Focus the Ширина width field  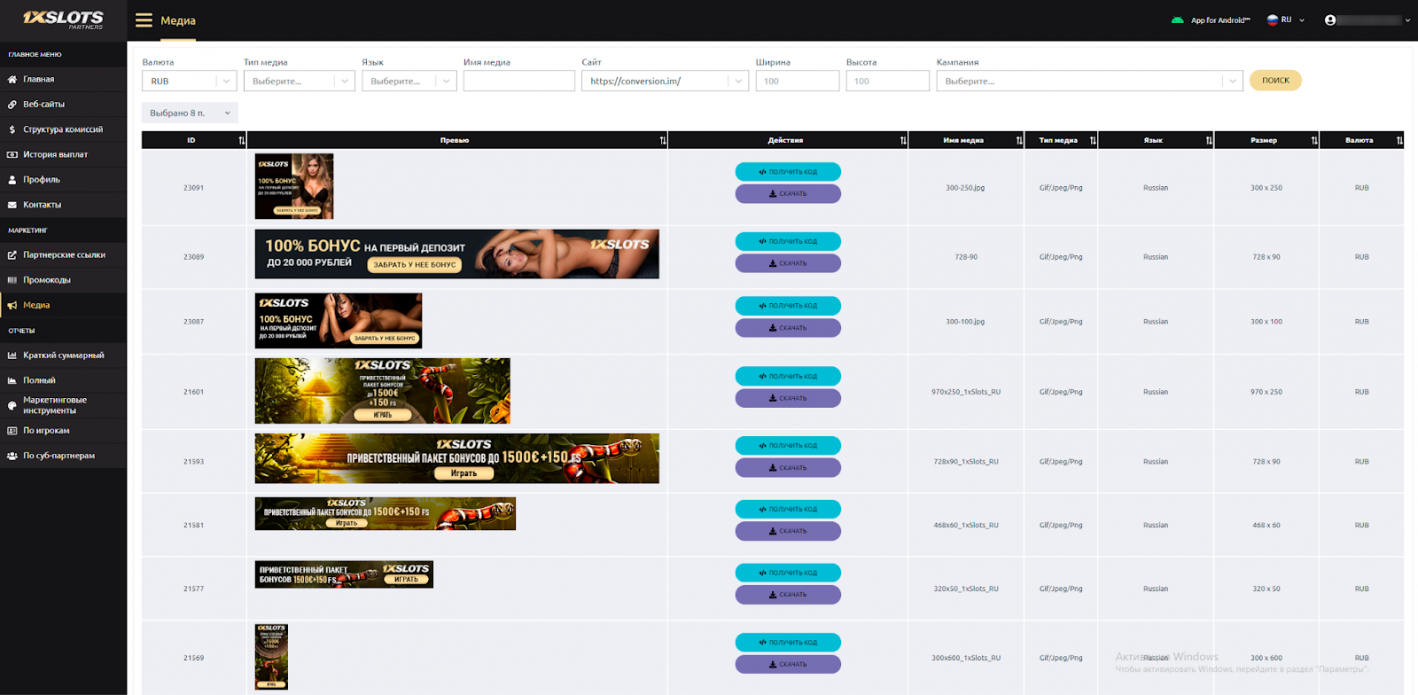click(797, 81)
